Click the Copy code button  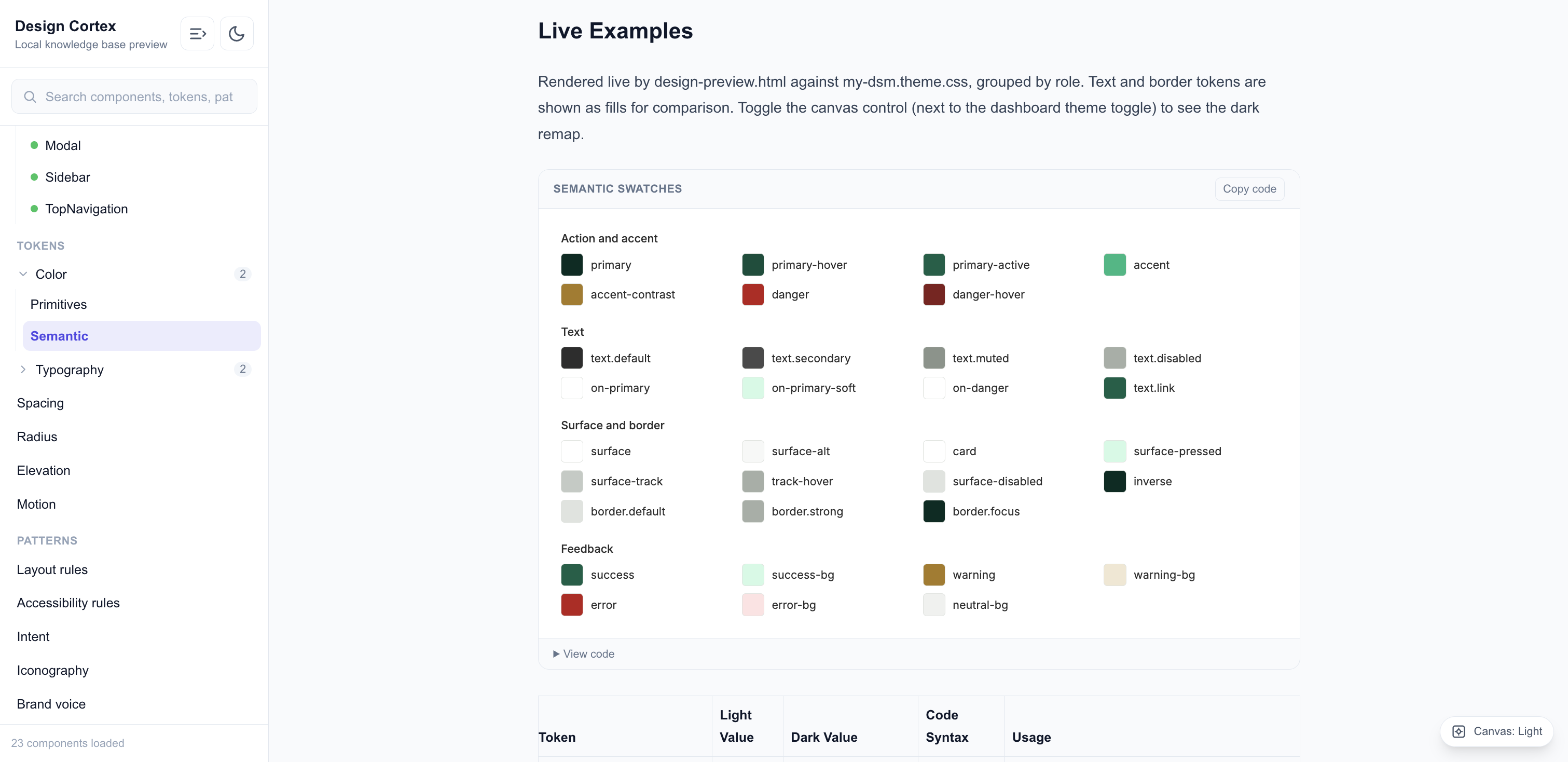(x=1249, y=189)
